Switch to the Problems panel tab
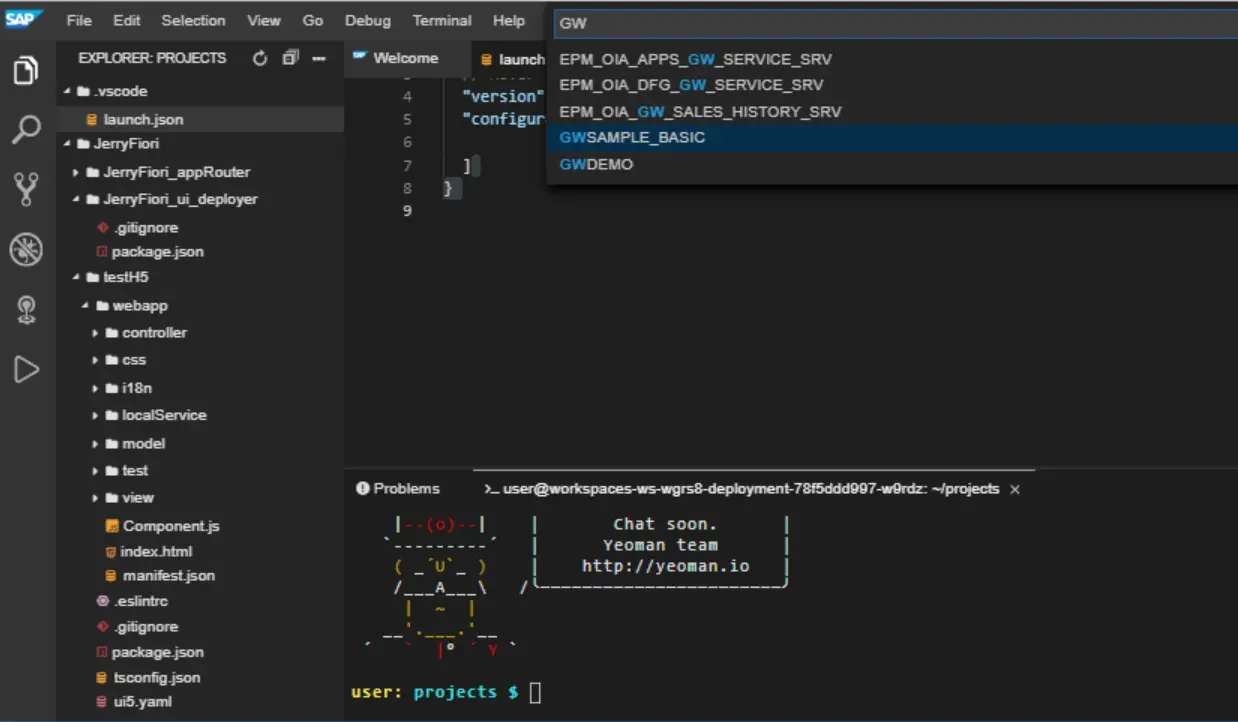Image resolution: width=1238 pixels, height=722 pixels. [405, 489]
